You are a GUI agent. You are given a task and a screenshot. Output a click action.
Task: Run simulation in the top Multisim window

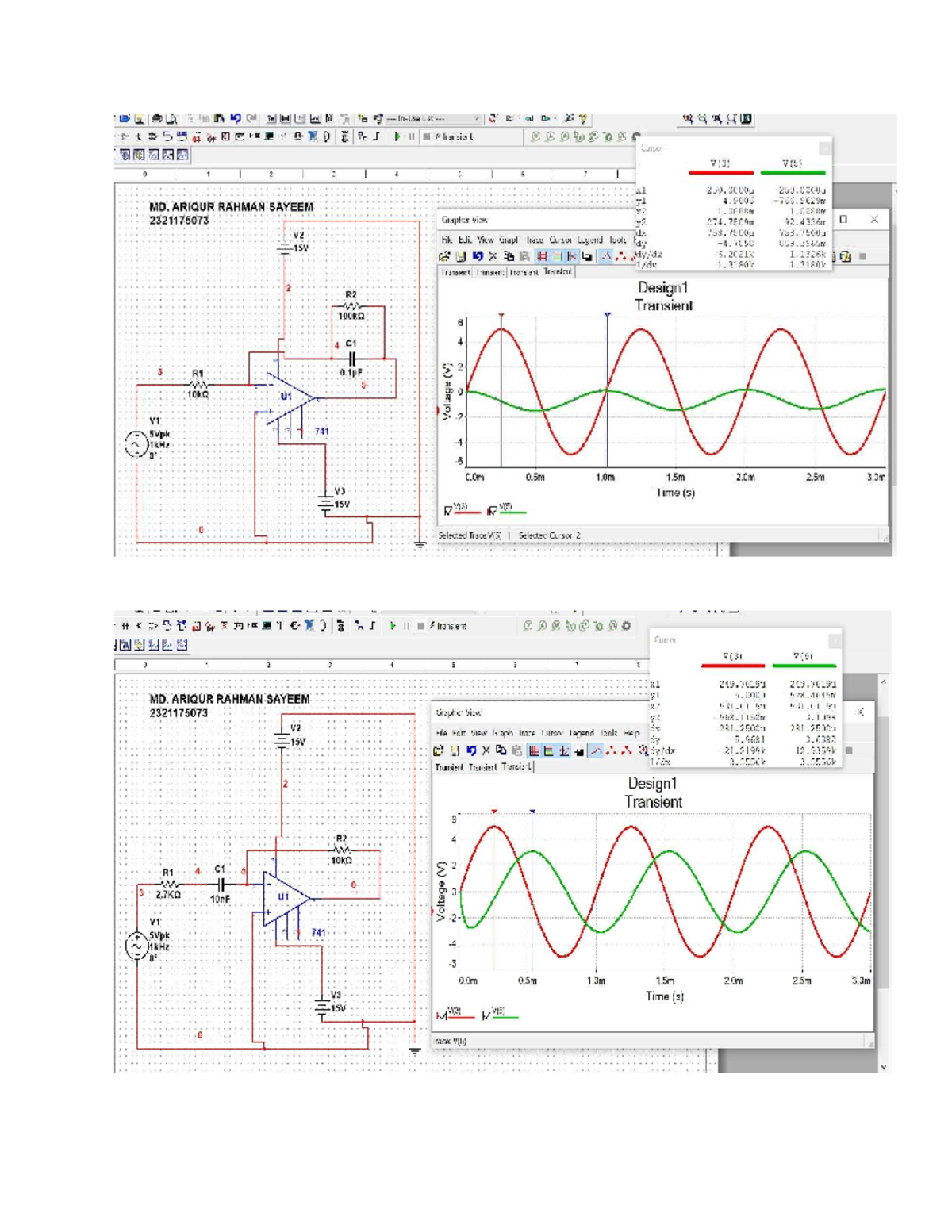pos(397,136)
